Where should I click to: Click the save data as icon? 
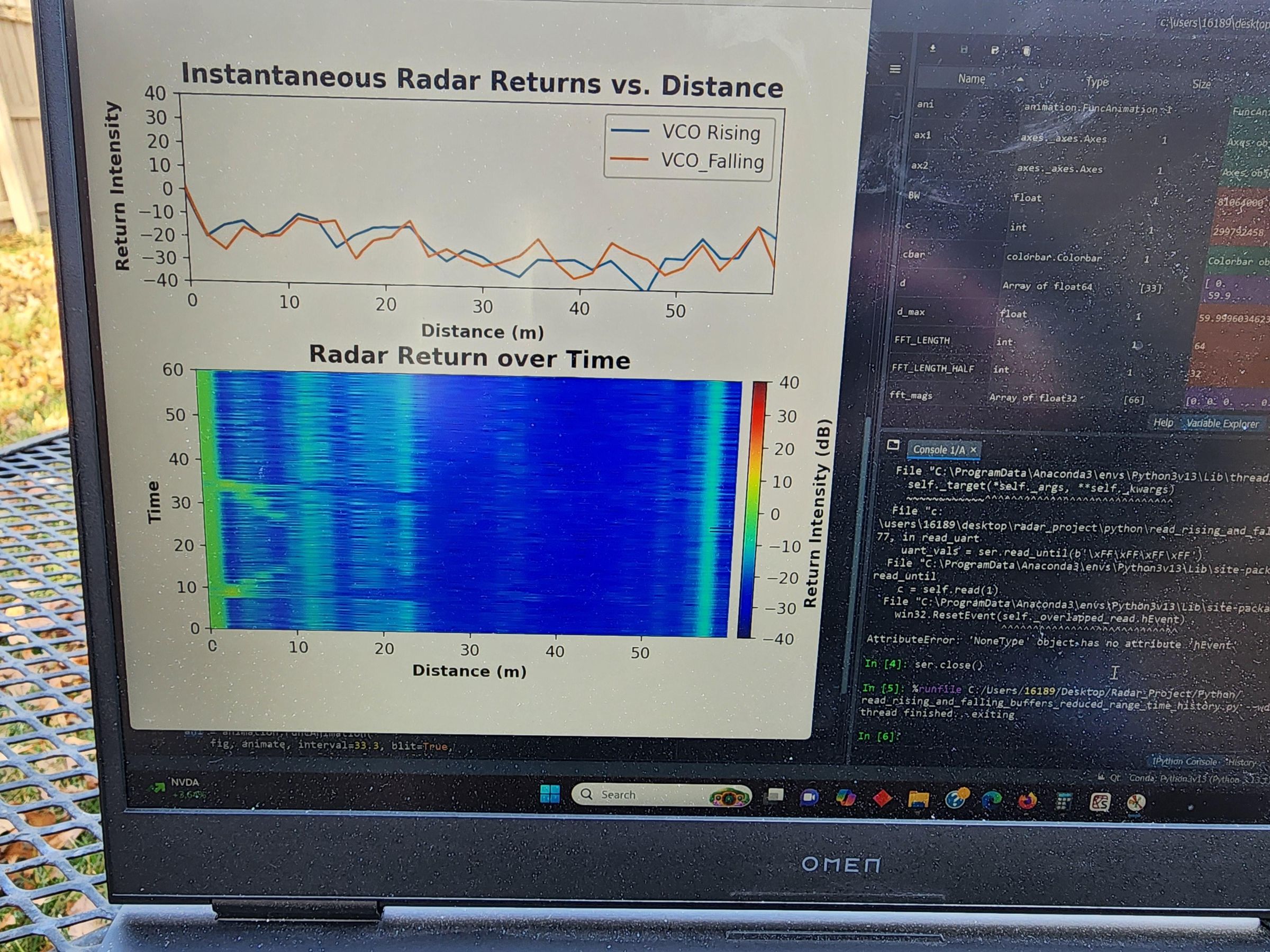[x=995, y=50]
